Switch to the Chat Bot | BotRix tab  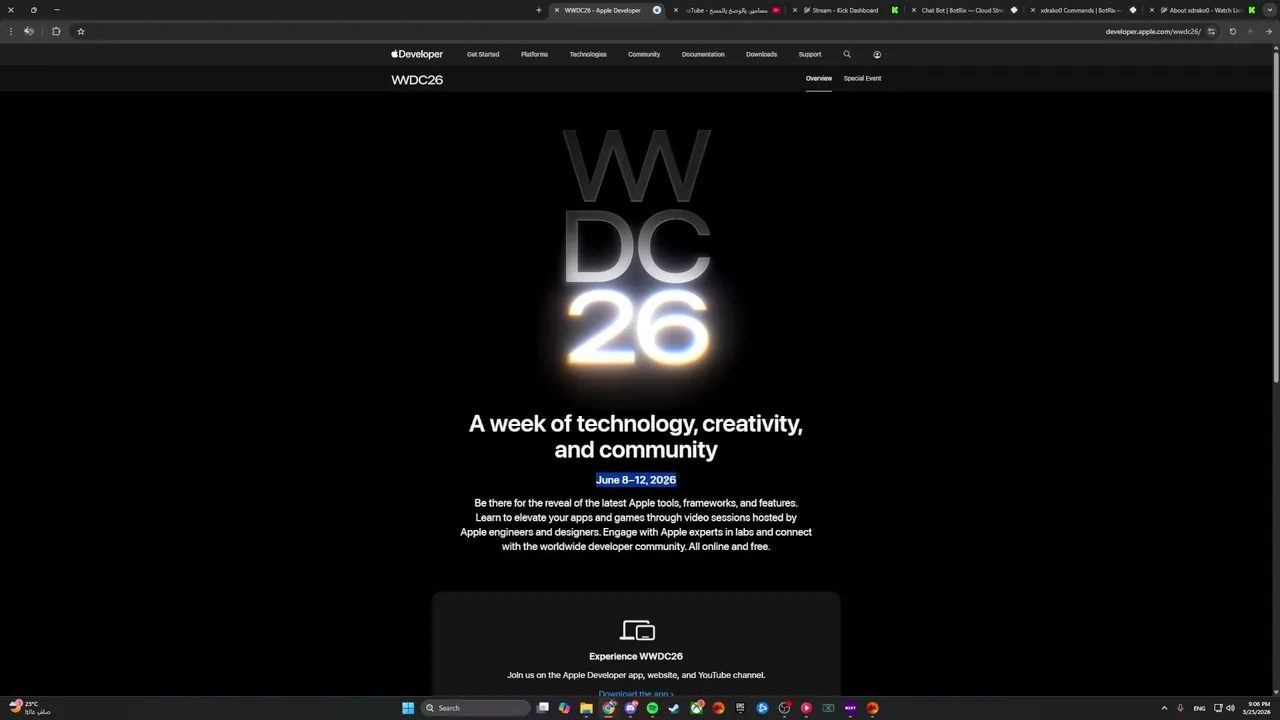(963, 10)
